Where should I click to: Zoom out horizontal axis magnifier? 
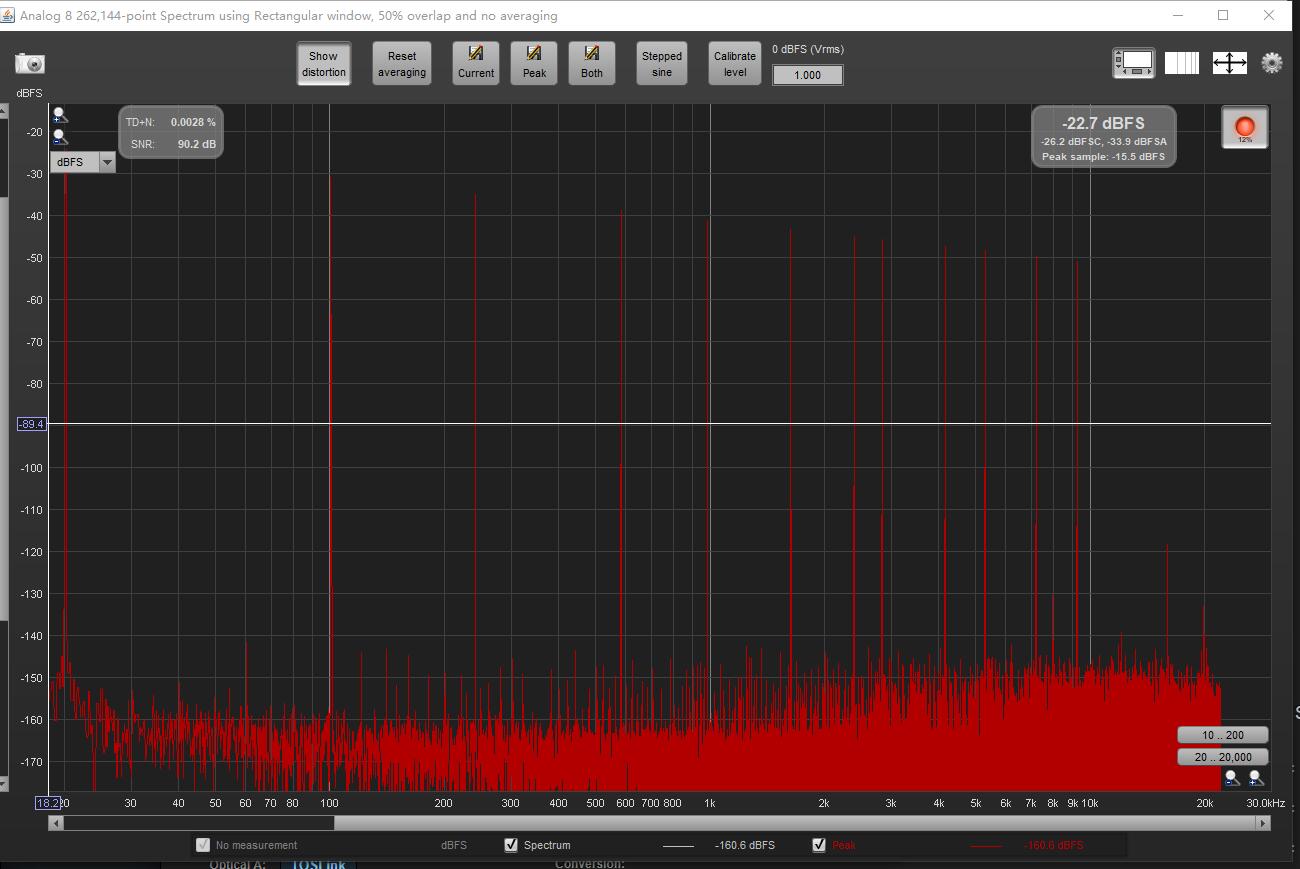(x=1232, y=778)
